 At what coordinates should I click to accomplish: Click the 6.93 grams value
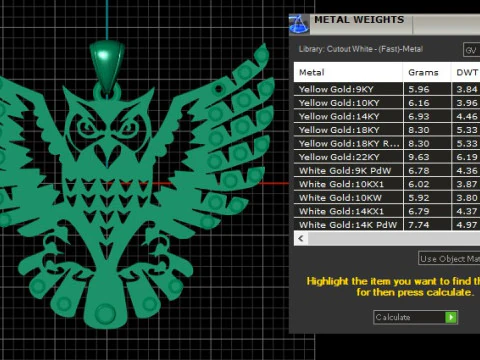(x=419, y=116)
